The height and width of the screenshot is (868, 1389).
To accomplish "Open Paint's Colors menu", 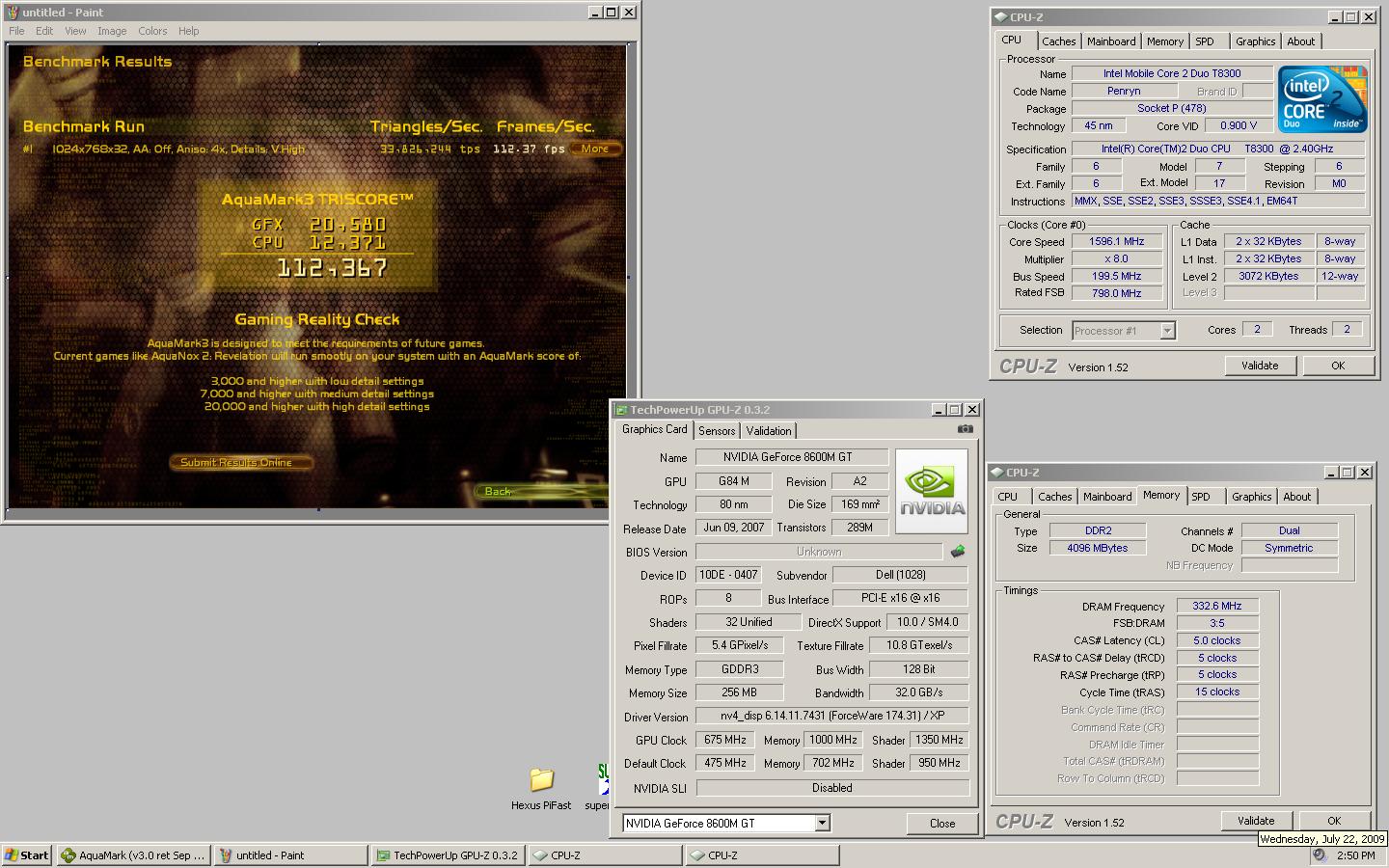I will [152, 31].
